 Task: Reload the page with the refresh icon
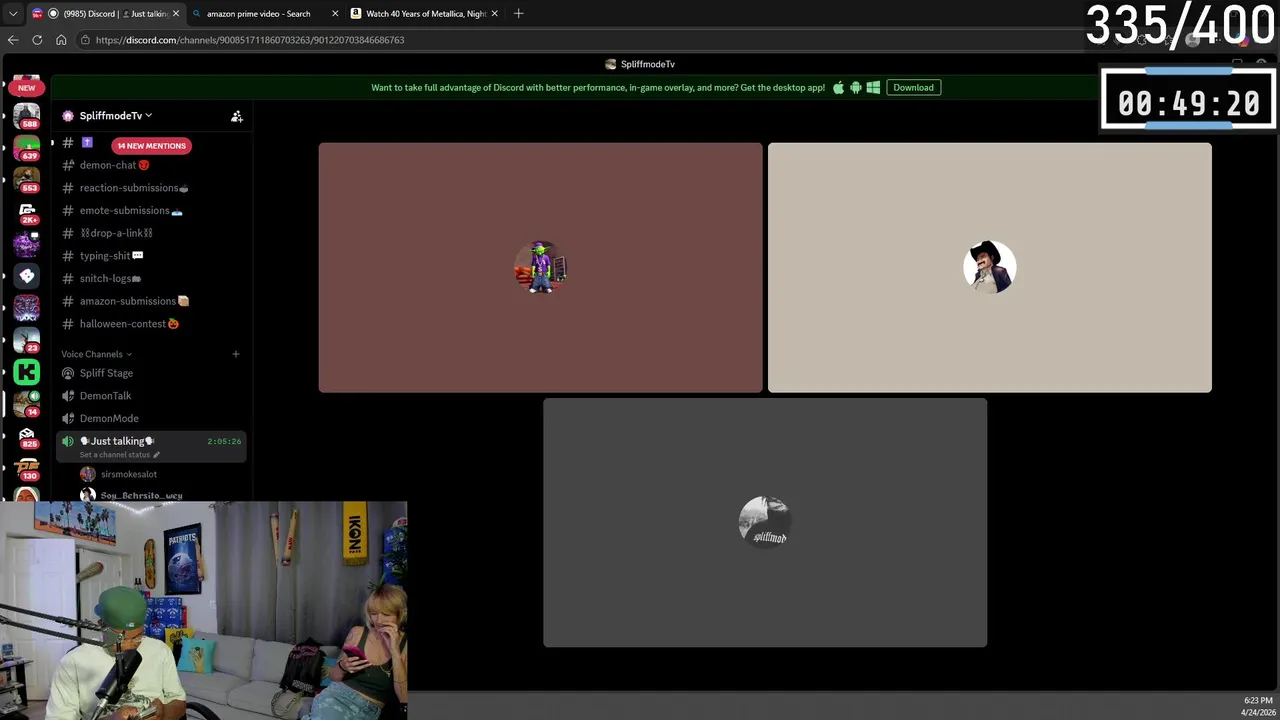pyautogui.click(x=37, y=40)
